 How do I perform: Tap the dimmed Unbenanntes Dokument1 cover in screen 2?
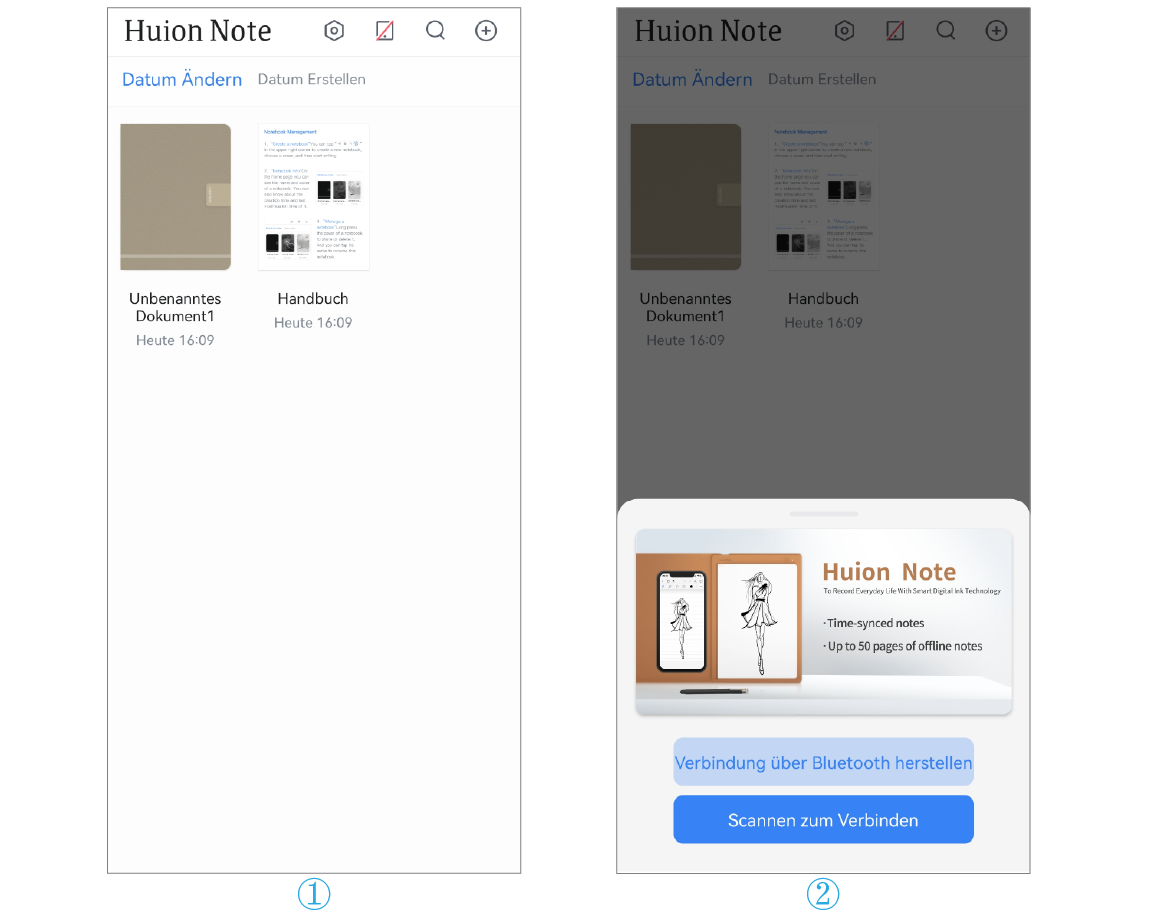click(686, 197)
